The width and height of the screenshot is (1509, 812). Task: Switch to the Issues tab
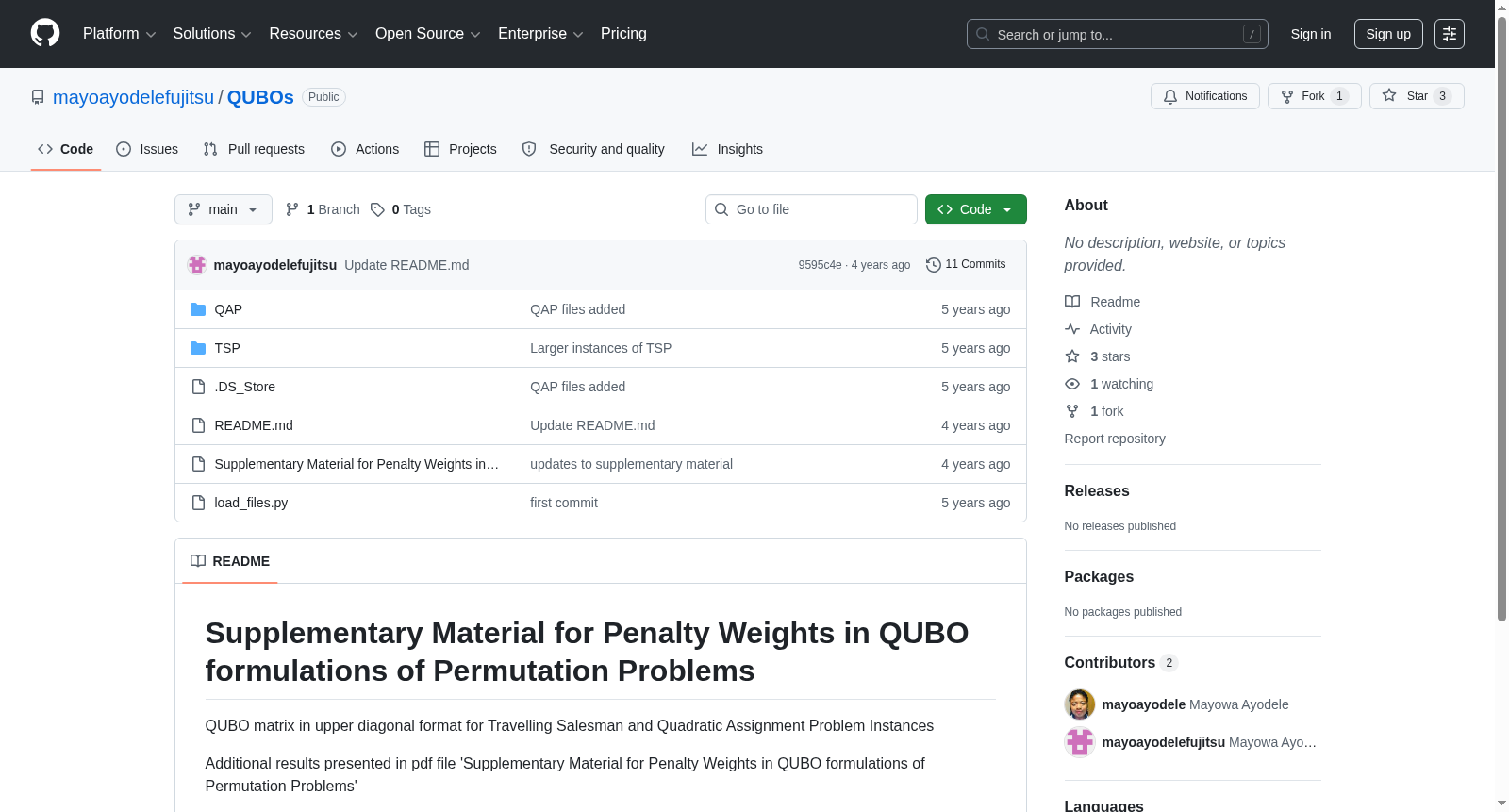click(x=147, y=149)
